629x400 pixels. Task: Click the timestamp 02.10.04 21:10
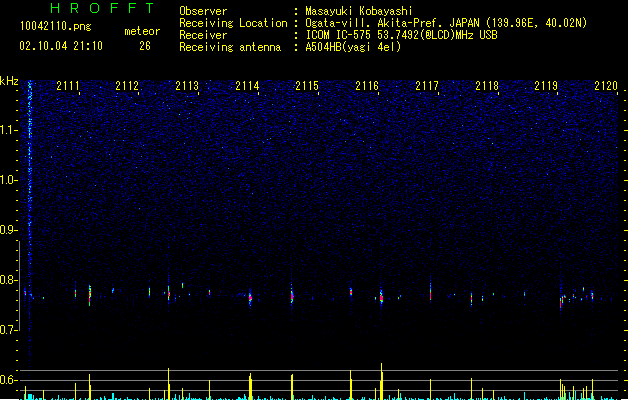(x=61, y=46)
